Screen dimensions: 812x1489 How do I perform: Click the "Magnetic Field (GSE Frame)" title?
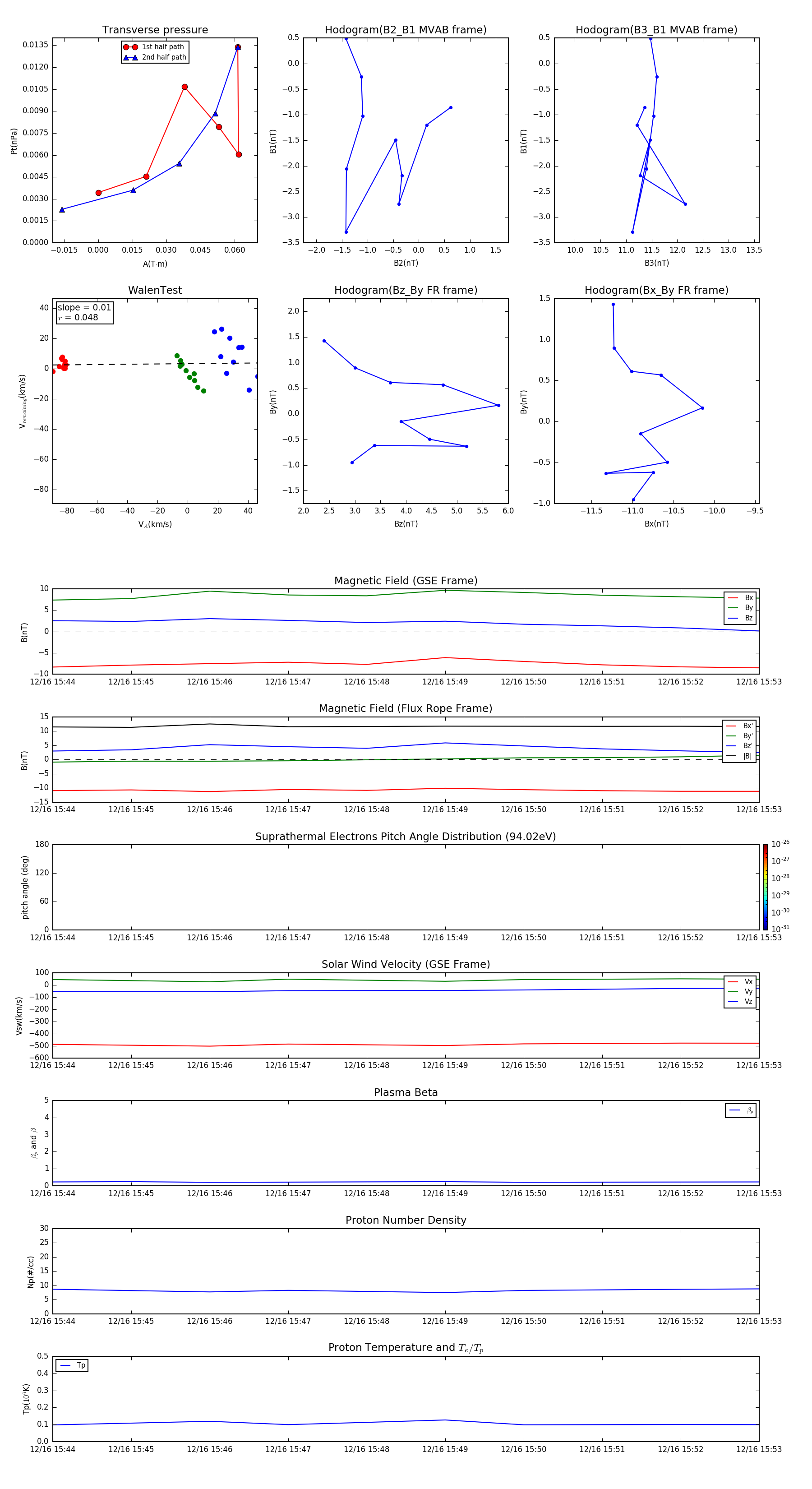coord(406,581)
